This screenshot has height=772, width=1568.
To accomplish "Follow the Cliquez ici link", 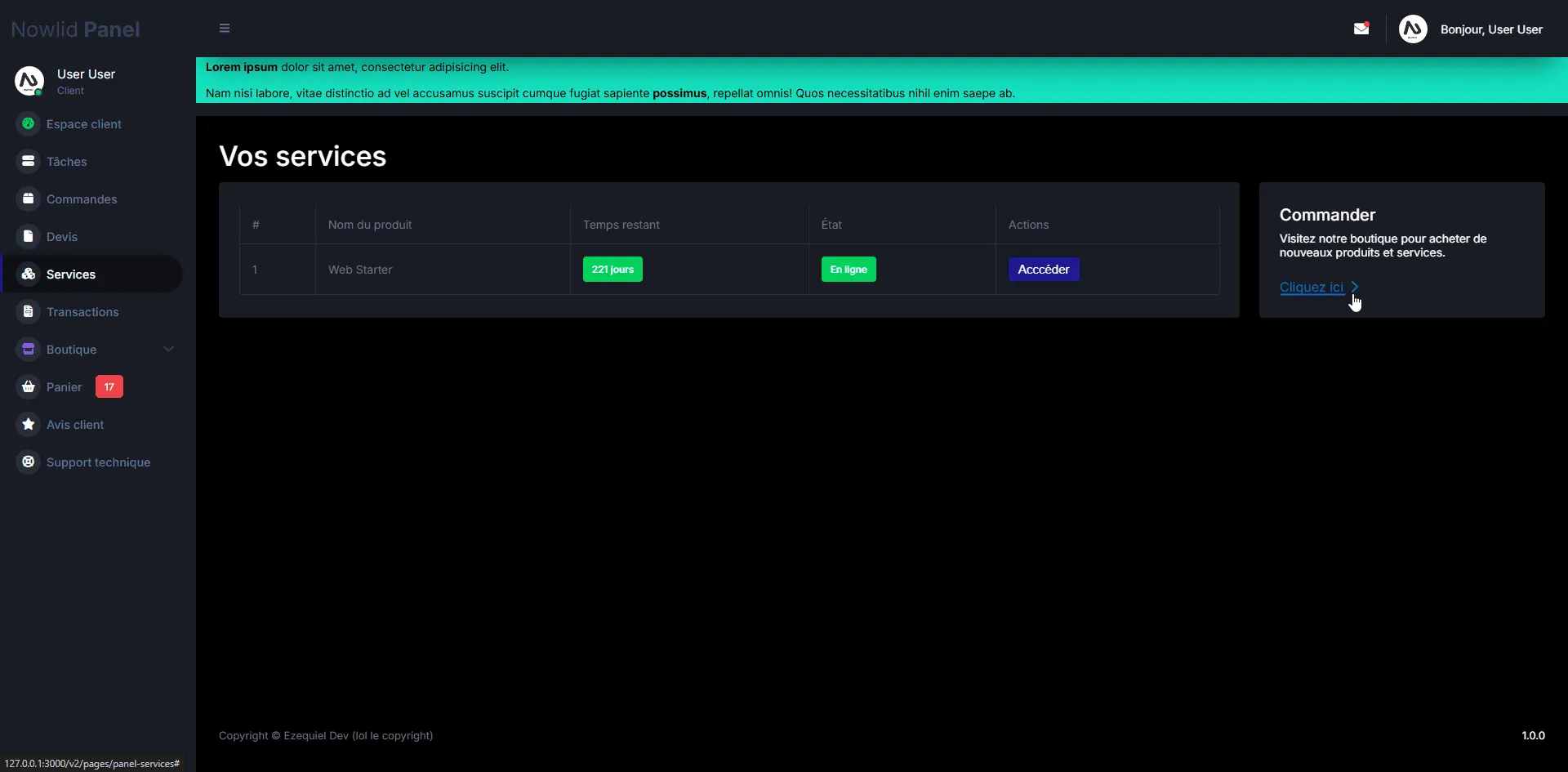I will (x=1312, y=287).
